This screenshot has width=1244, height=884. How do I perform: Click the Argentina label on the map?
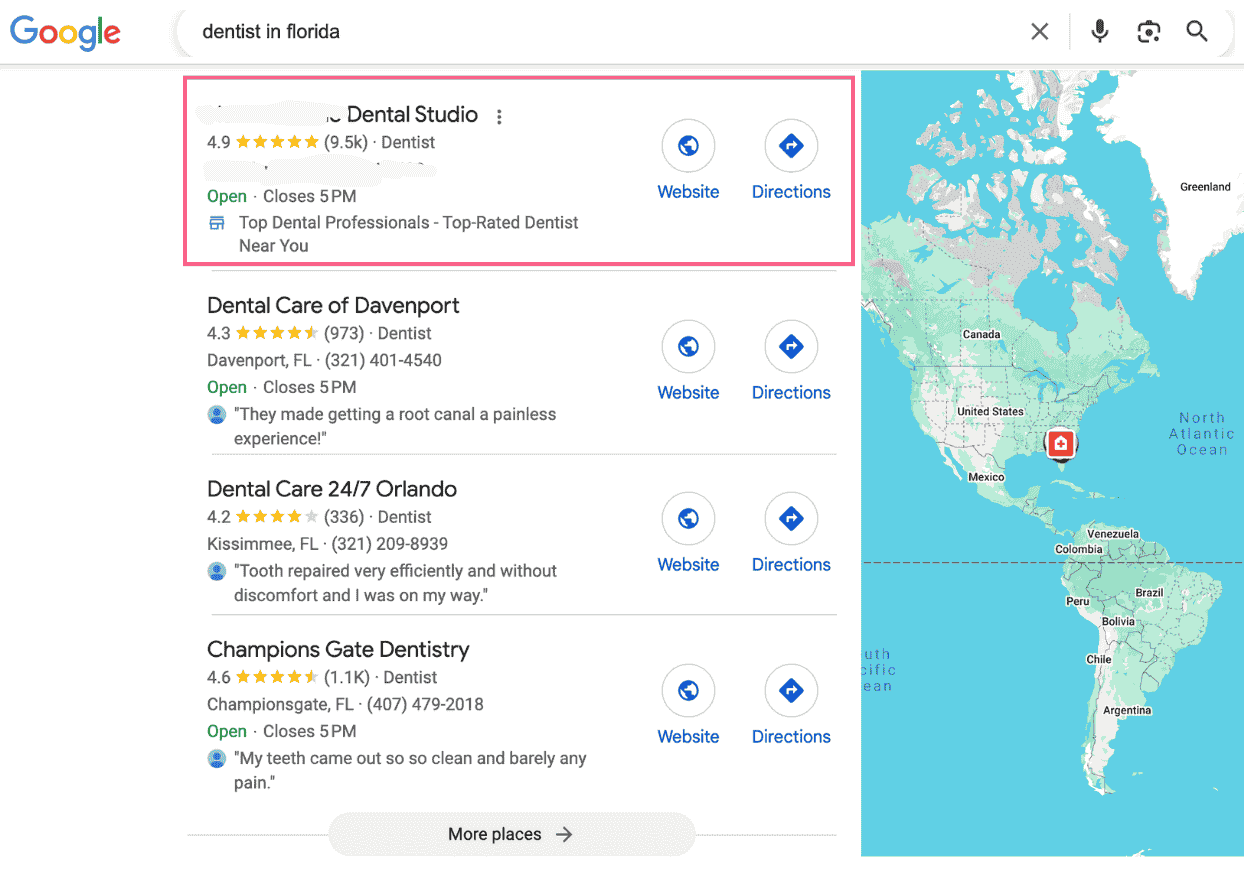point(1127,711)
